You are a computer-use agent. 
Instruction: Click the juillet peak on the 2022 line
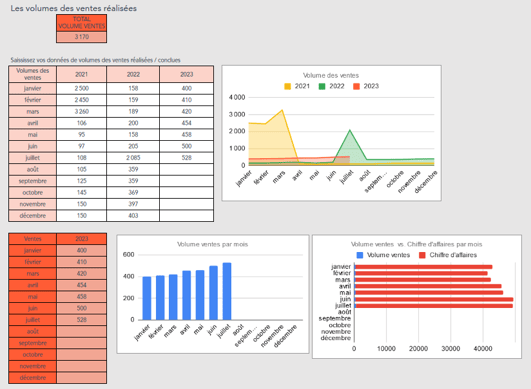350,130
